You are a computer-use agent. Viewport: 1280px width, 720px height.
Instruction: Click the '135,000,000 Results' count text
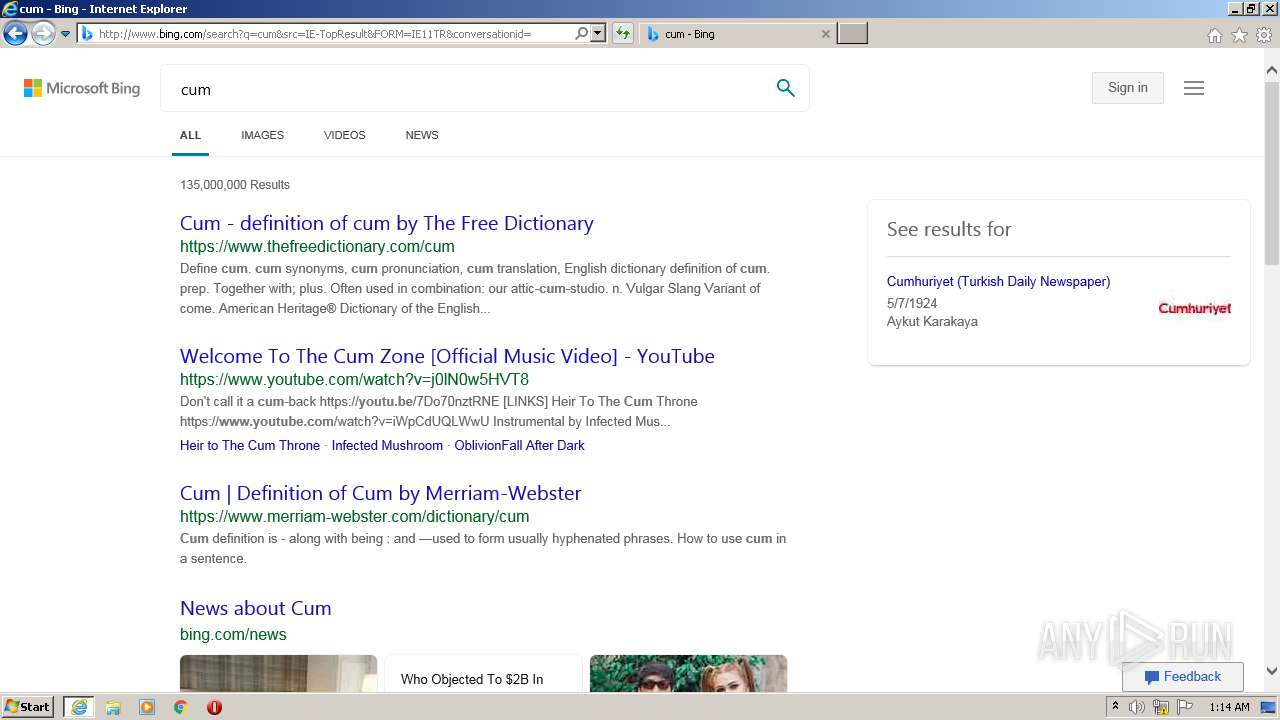click(235, 185)
